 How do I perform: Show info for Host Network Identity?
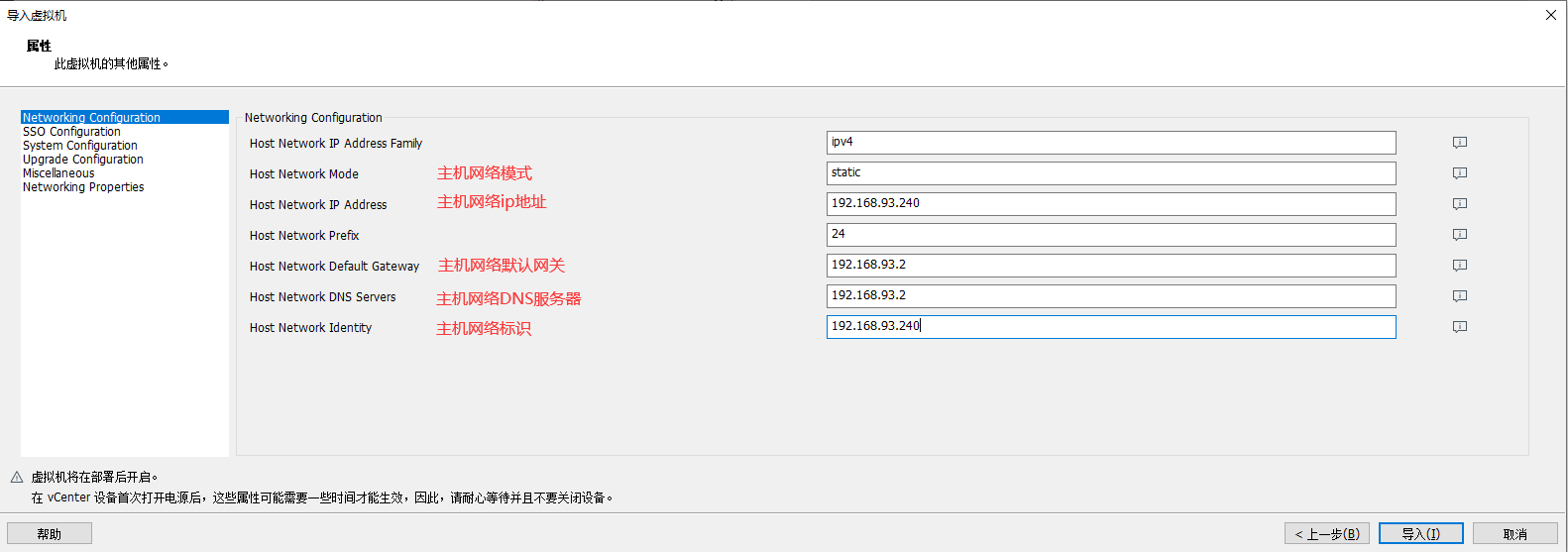pyautogui.click(x=1460, y=327)
